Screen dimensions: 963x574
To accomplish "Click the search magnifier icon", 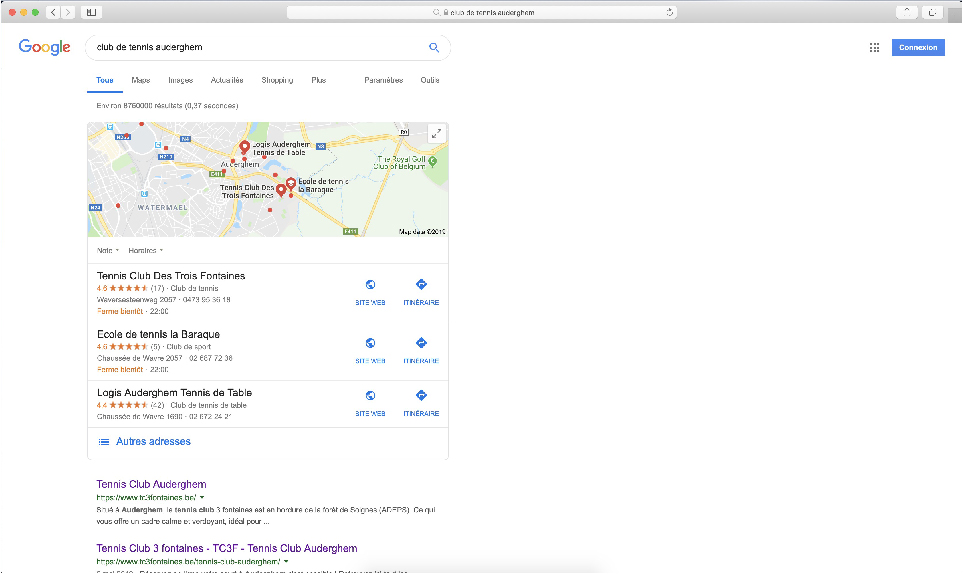I will 434,47.
